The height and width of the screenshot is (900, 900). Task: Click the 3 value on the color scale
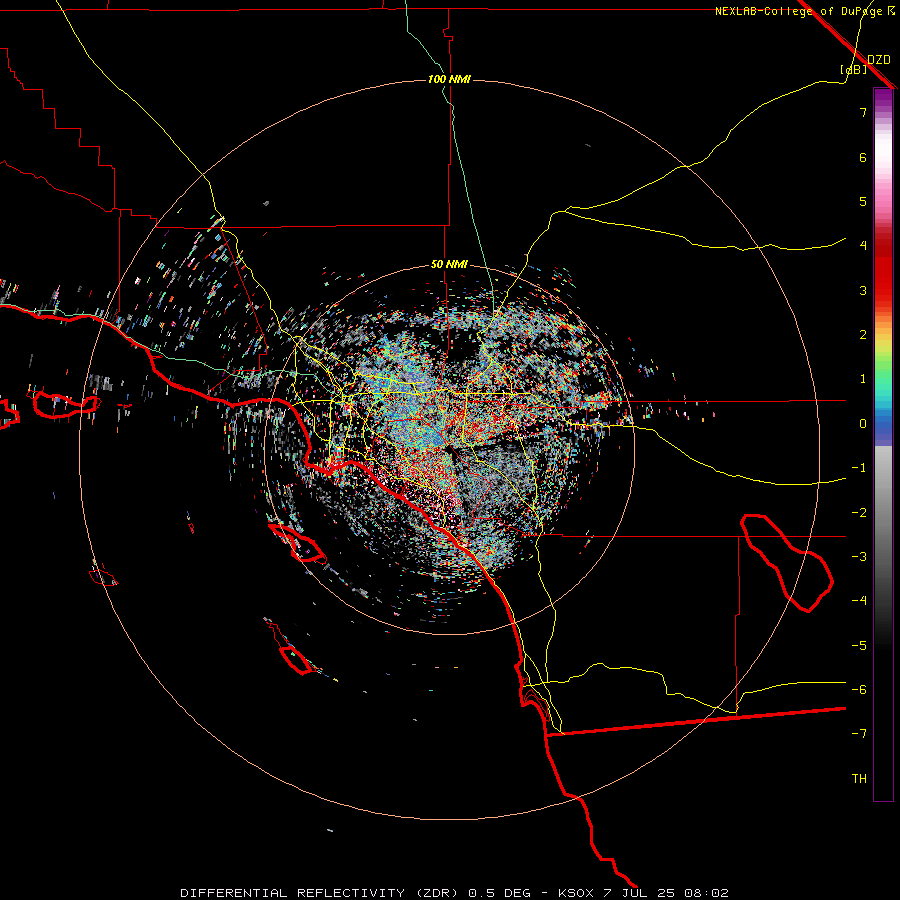(863, 290)
